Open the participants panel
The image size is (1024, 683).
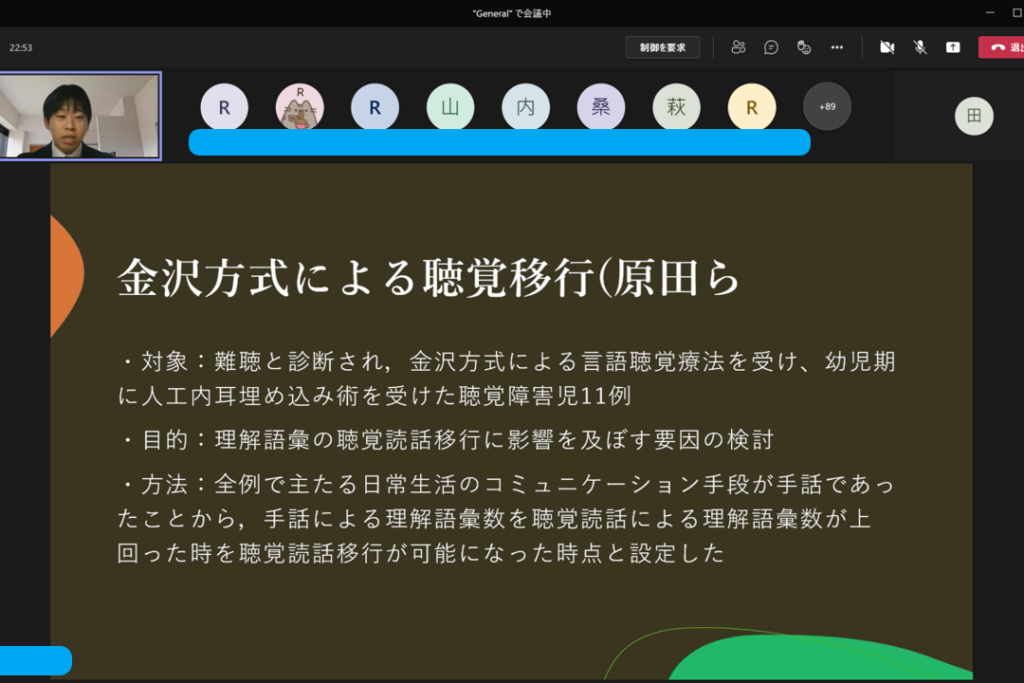pos(738,47)
